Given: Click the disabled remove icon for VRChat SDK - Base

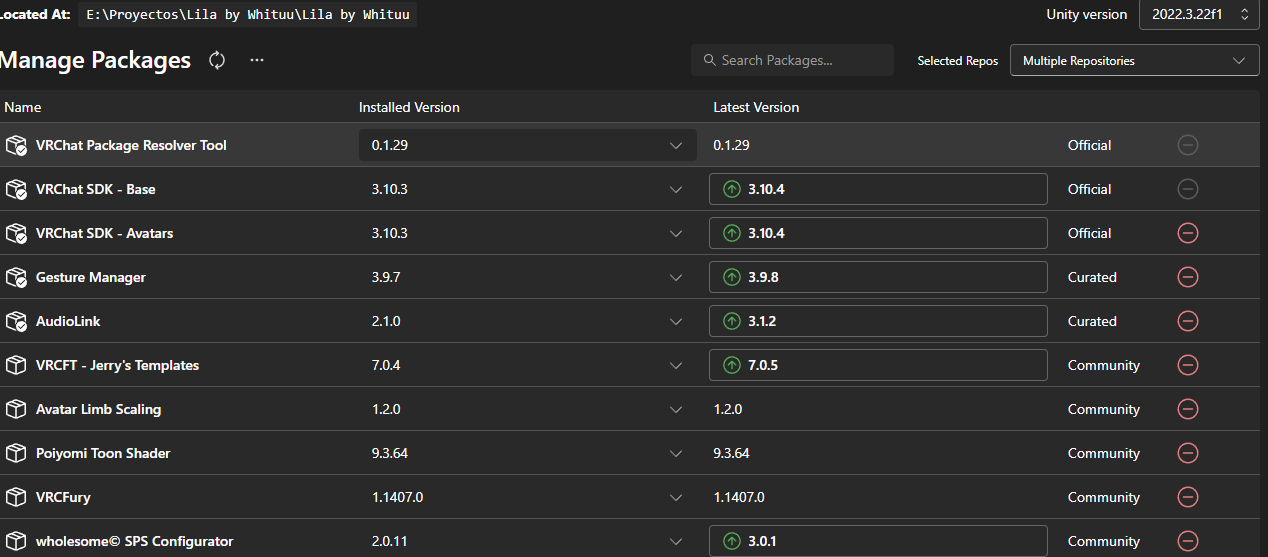Looking at the screenshot, I should point(1188,189).
